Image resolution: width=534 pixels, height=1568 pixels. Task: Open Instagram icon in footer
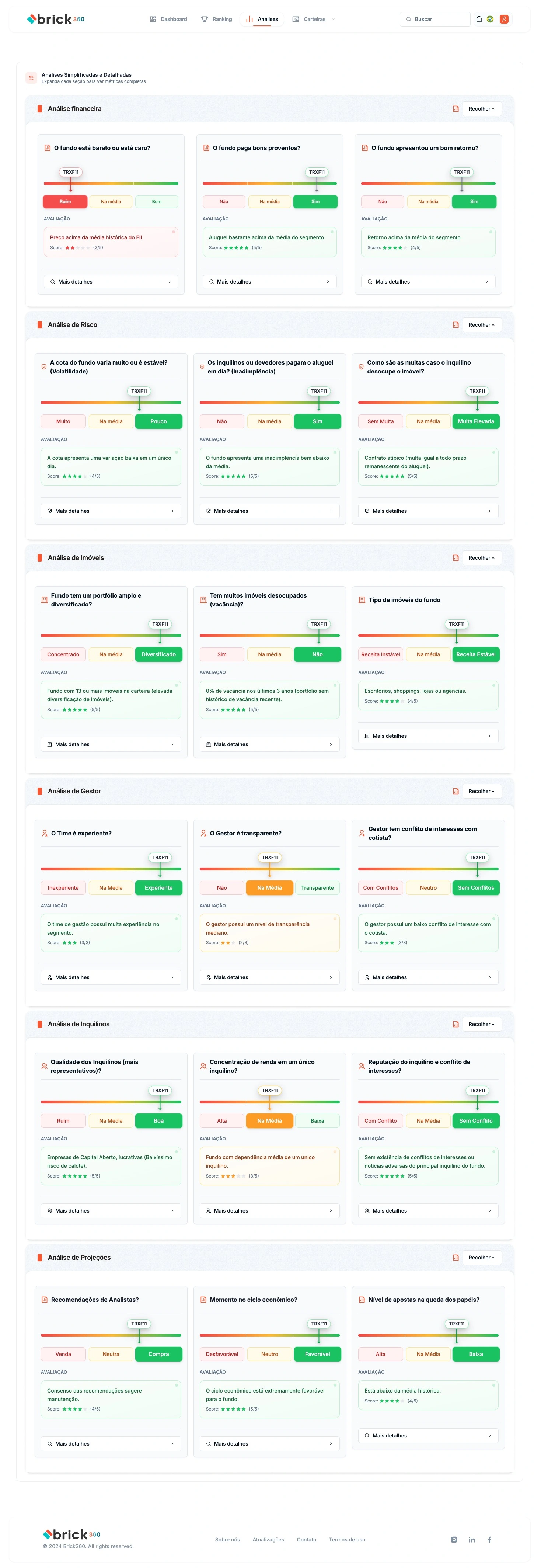[x=454, y=1539]
